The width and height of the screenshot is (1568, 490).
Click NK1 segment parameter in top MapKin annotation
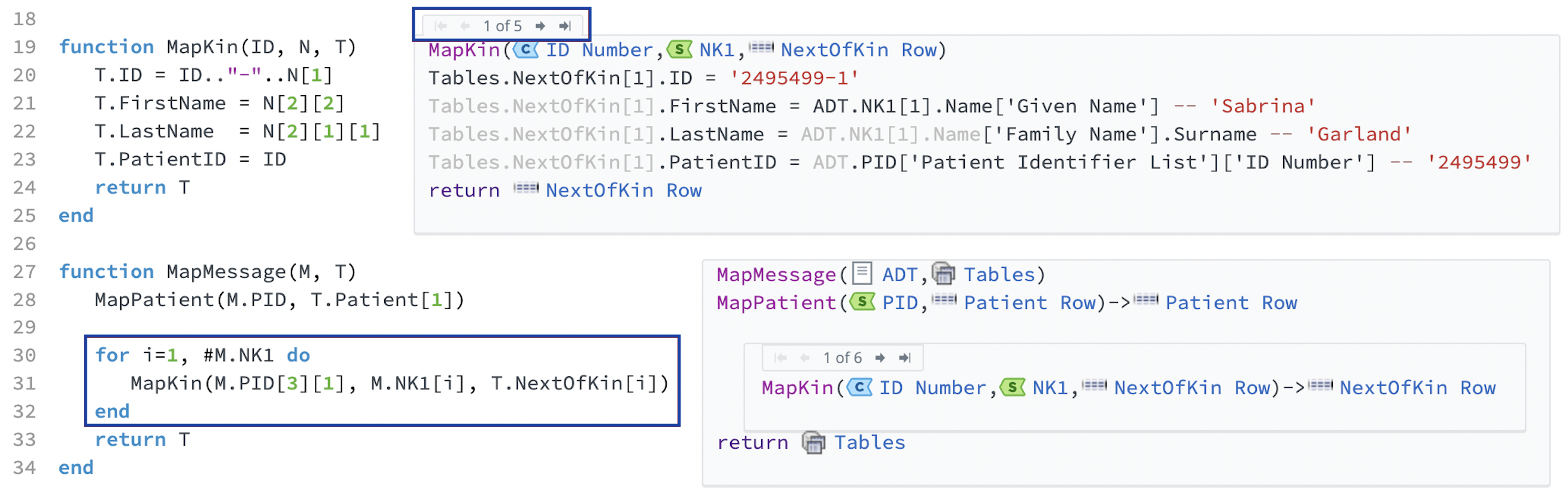click(x=716, y=50)
